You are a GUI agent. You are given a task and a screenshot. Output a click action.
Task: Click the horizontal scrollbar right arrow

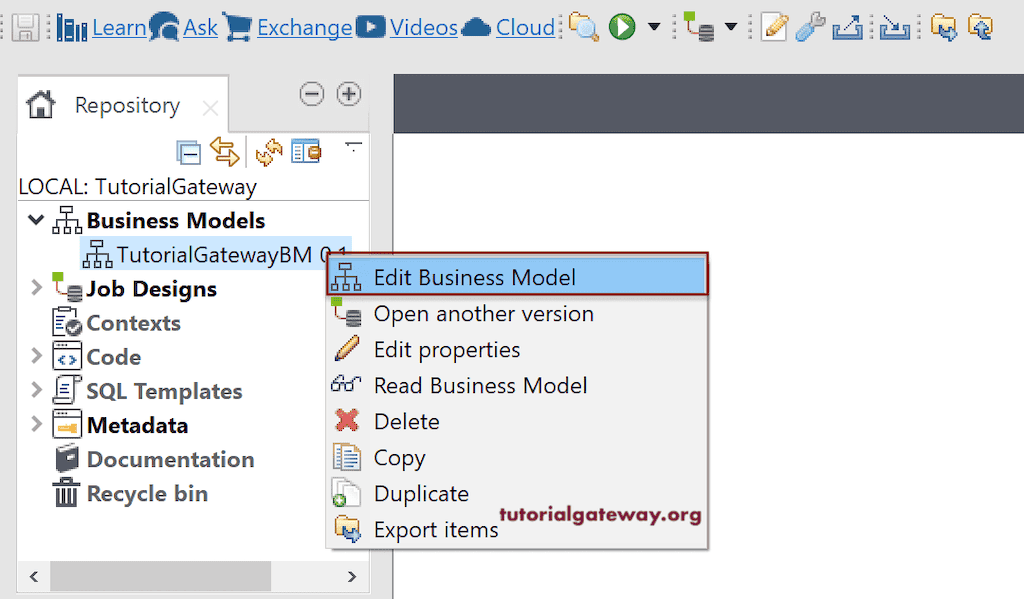coord(352,576)
